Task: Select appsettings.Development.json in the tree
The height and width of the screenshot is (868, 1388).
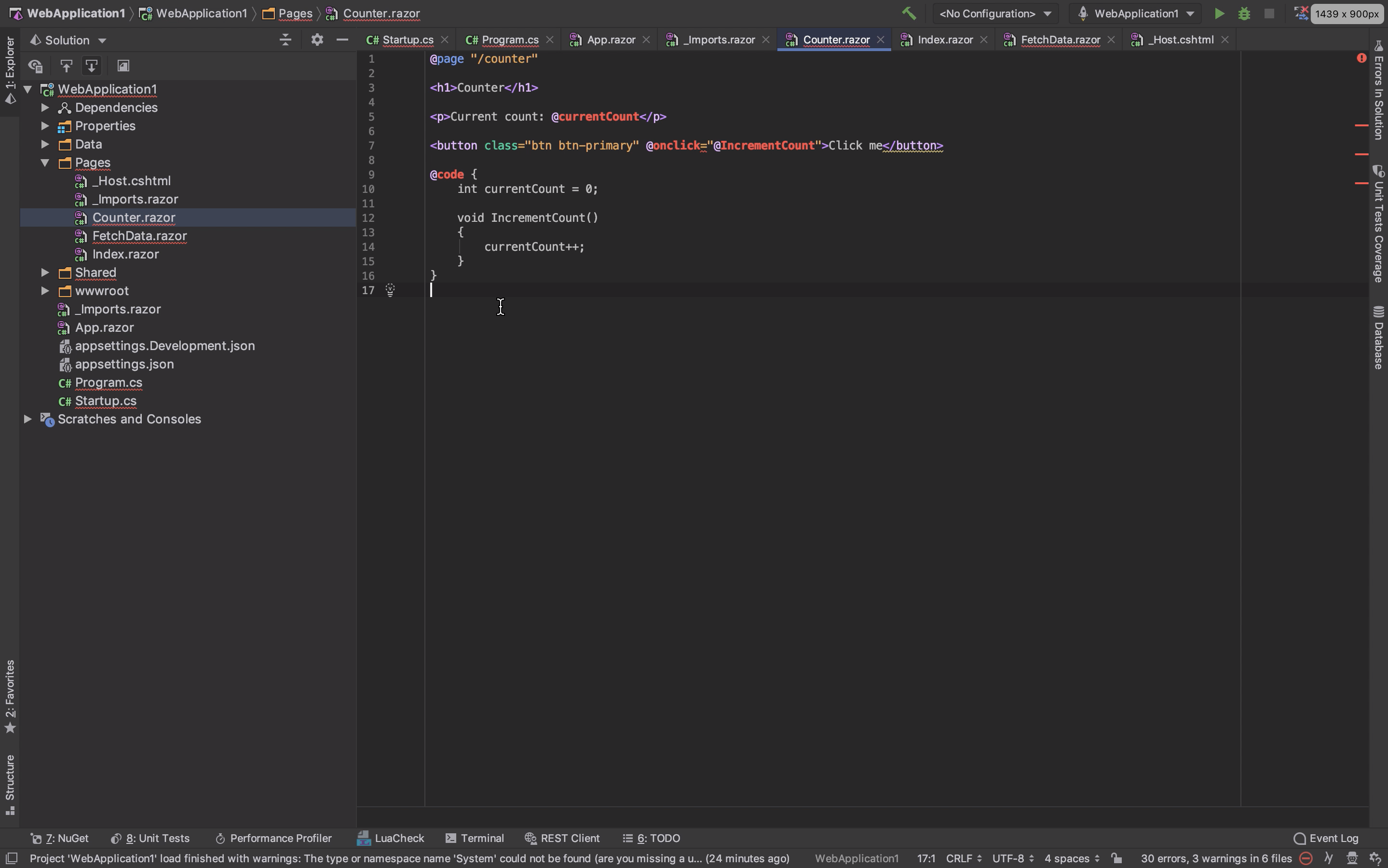Action: tap(165, 346)
